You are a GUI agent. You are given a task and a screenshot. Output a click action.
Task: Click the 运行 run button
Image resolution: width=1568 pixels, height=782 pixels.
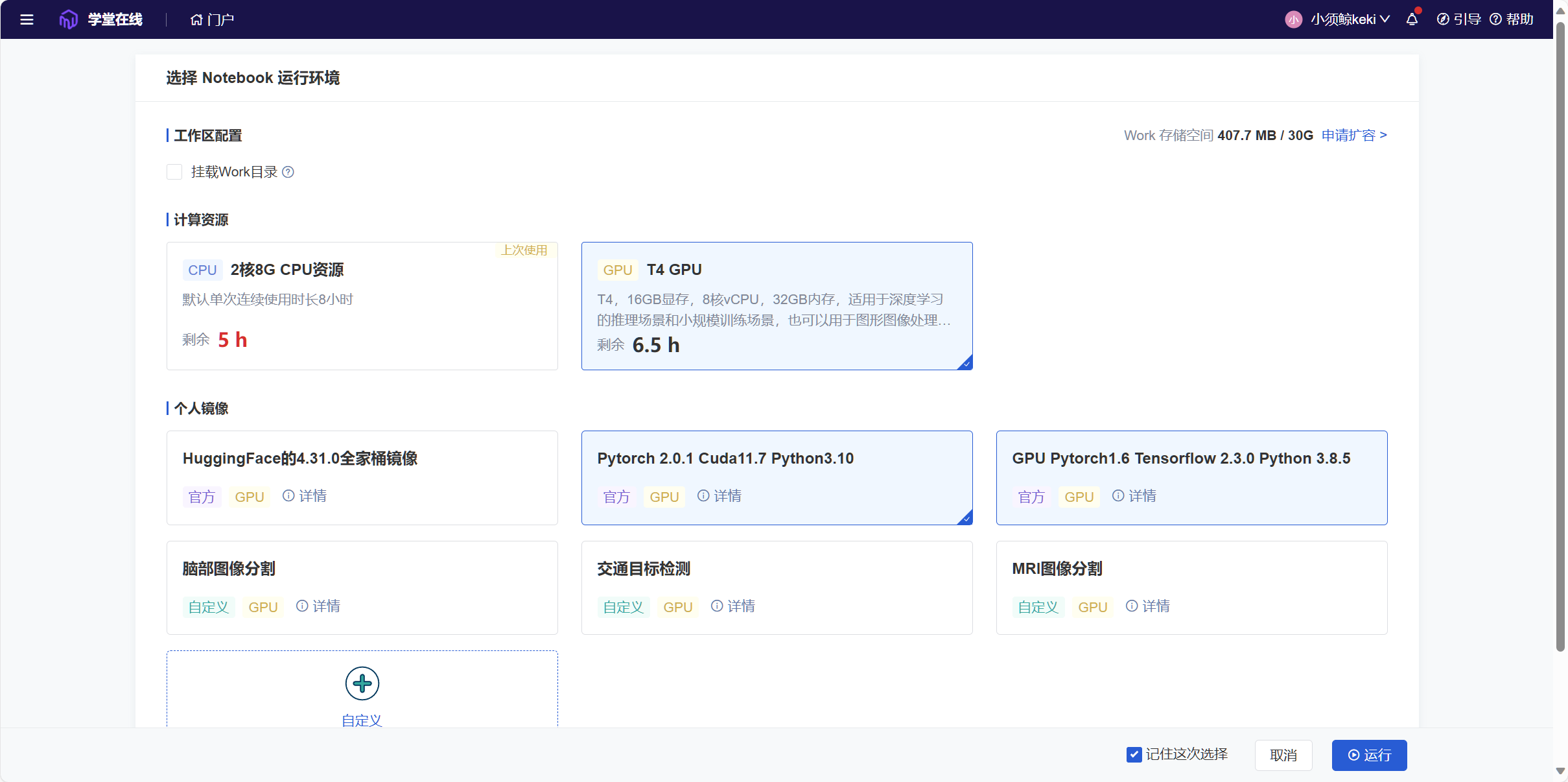(x=1369, y=755)
